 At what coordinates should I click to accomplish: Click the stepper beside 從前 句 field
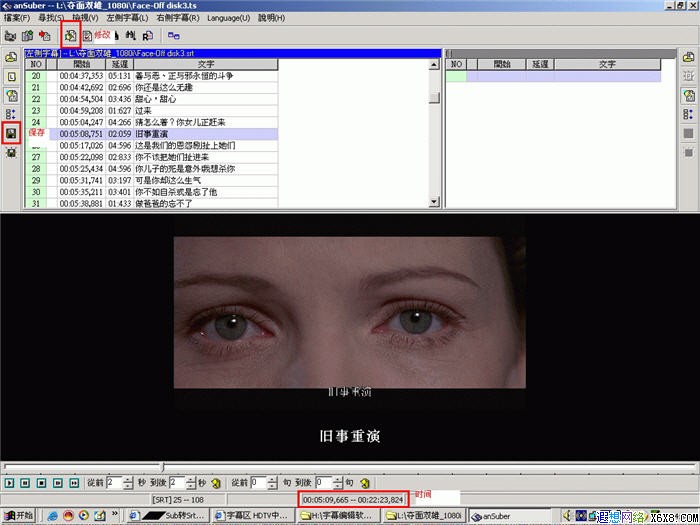pyautogui.click(x=272, y=483)
